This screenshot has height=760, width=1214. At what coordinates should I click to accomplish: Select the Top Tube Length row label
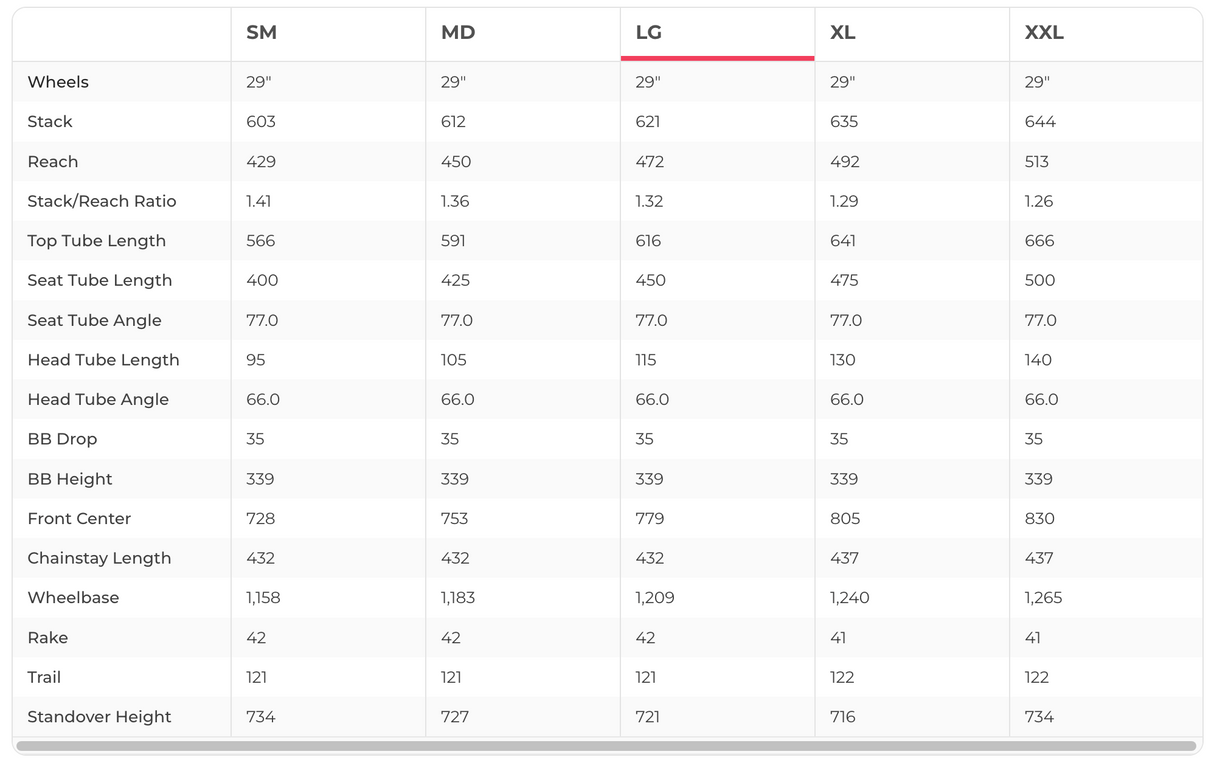click(96, 241)
